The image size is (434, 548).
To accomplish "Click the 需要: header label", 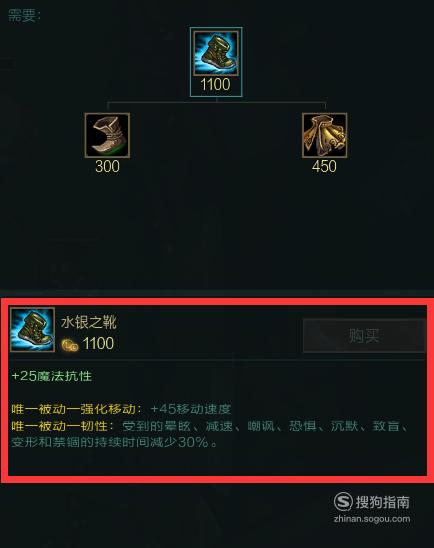I will coord(24,16).
